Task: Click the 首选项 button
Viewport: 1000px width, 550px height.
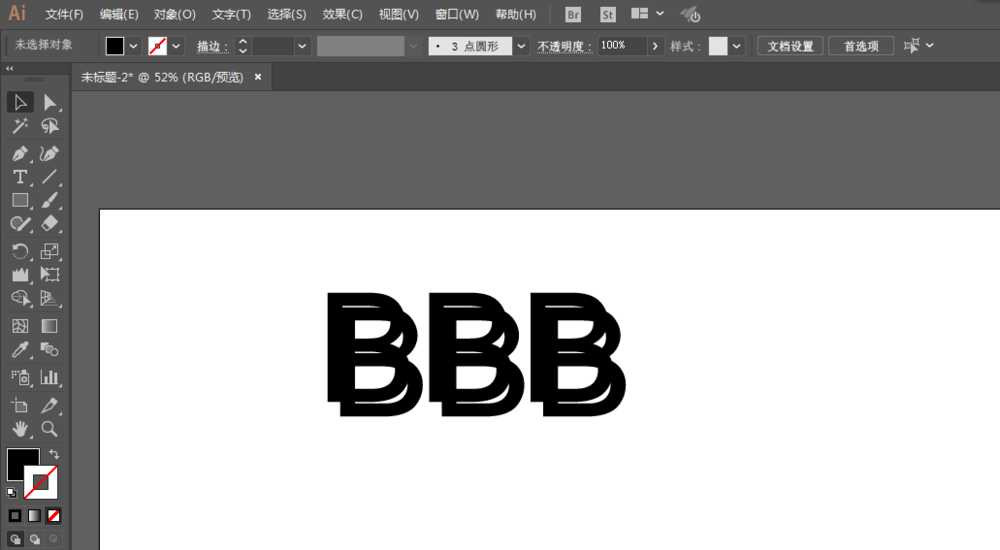Action: (861, 46)
